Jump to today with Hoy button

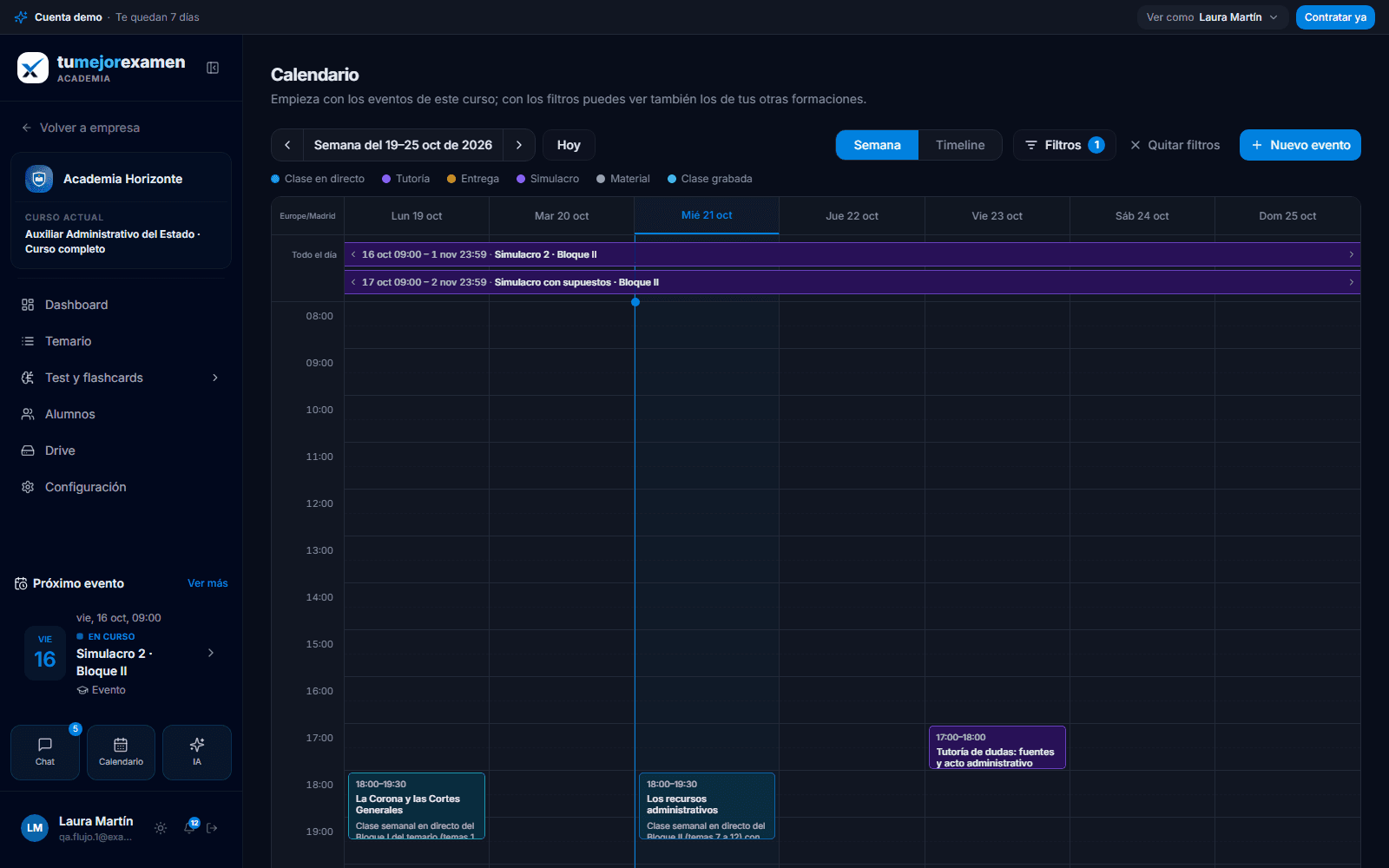569,145
